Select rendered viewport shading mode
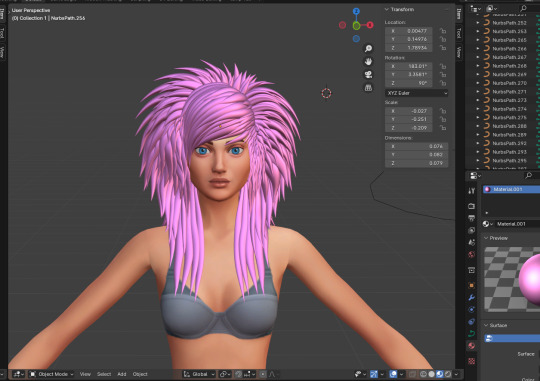 [x=448, y=374]
